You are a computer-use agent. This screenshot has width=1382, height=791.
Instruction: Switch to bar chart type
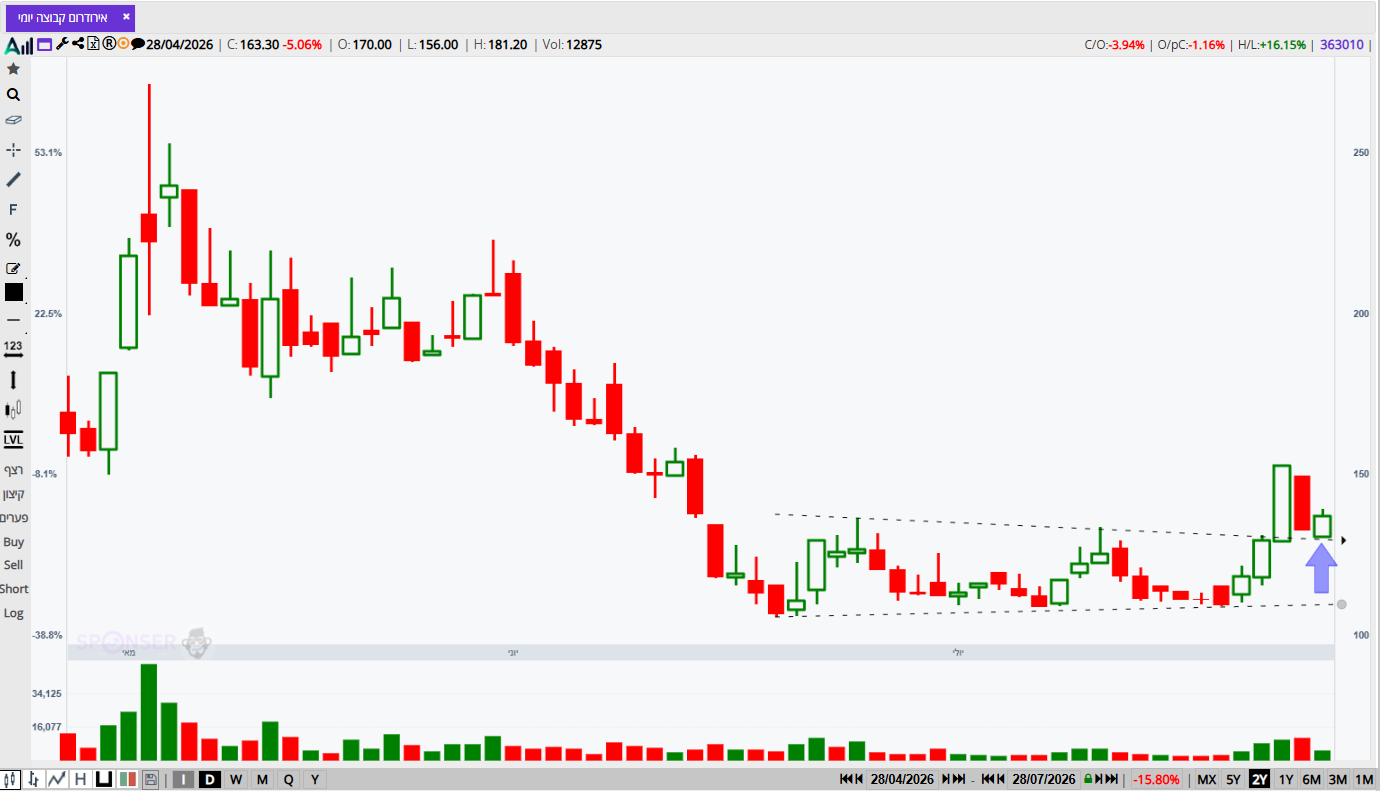(34, 779)
